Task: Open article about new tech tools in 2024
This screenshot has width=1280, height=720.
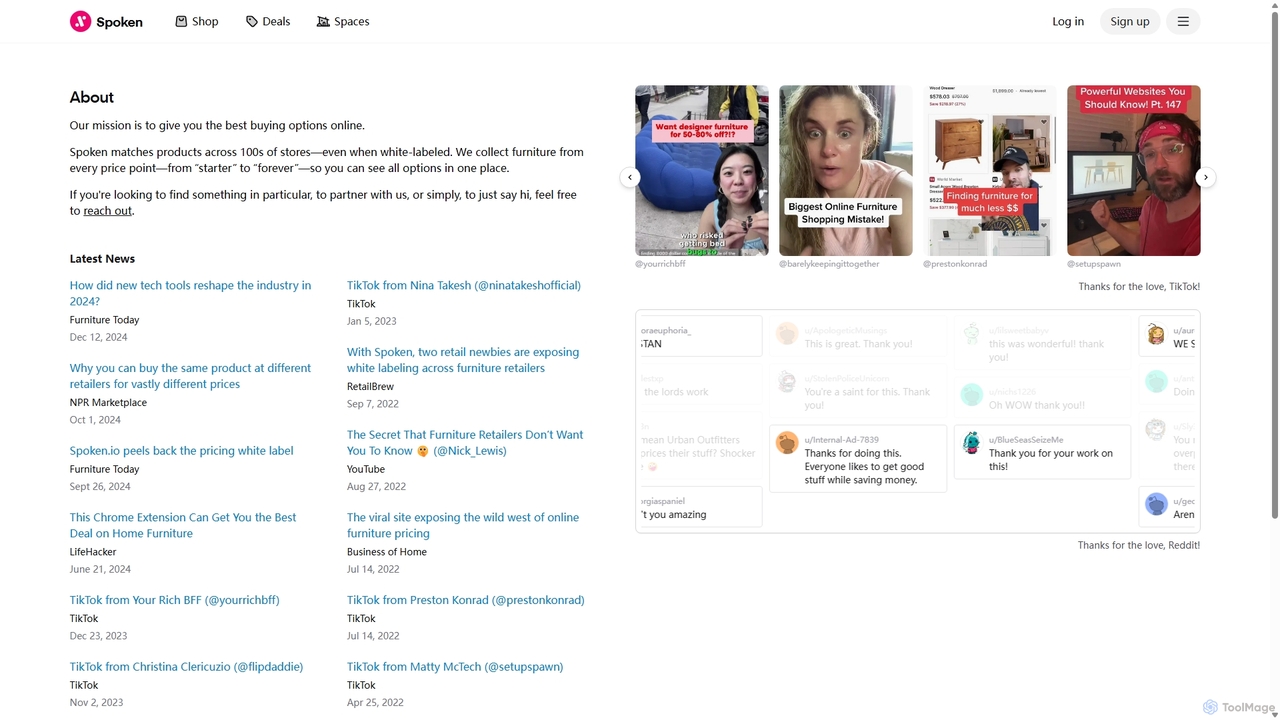Action: tap(190, 293)
